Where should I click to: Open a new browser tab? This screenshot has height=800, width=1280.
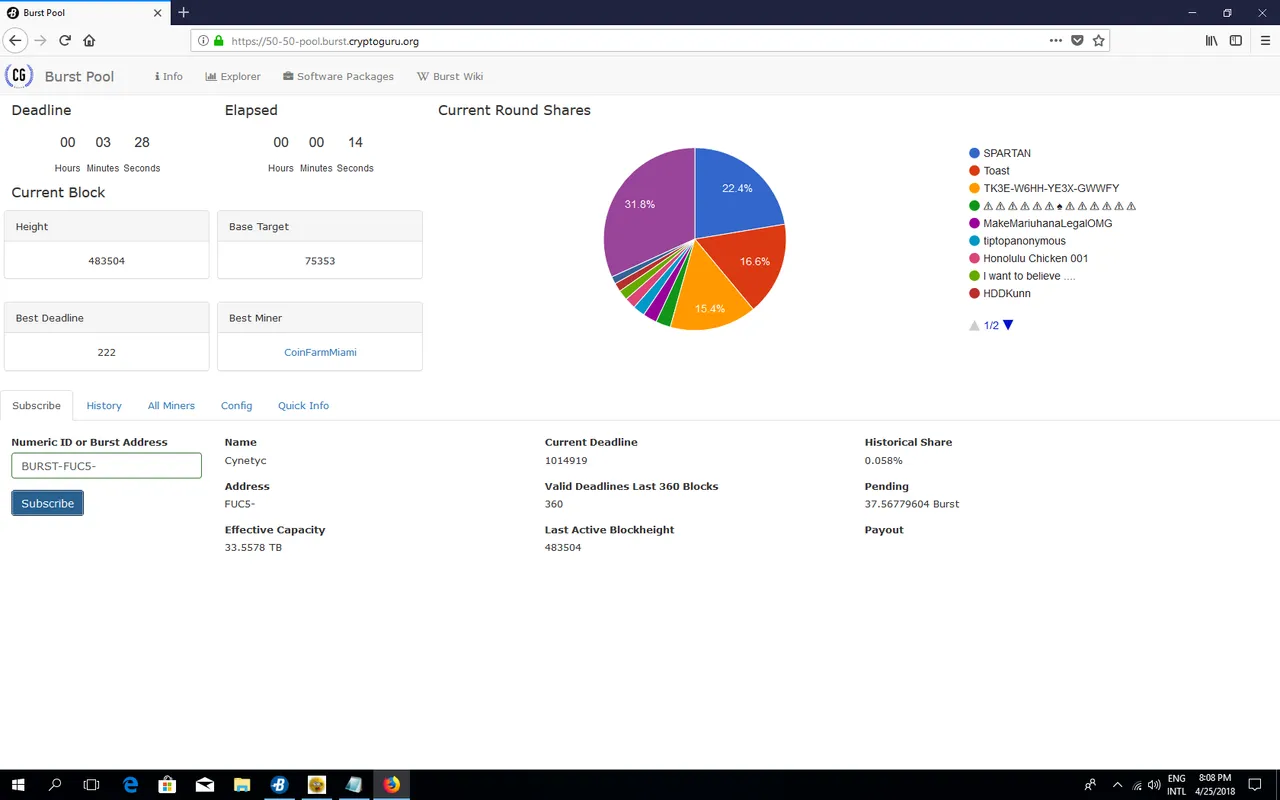coord(183,13)
